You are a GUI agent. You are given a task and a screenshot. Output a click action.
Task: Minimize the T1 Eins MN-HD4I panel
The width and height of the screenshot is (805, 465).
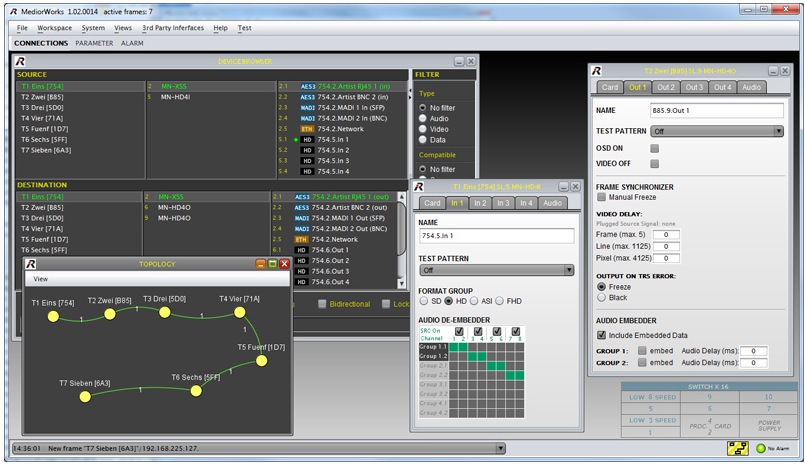click(x=564, y=186)
